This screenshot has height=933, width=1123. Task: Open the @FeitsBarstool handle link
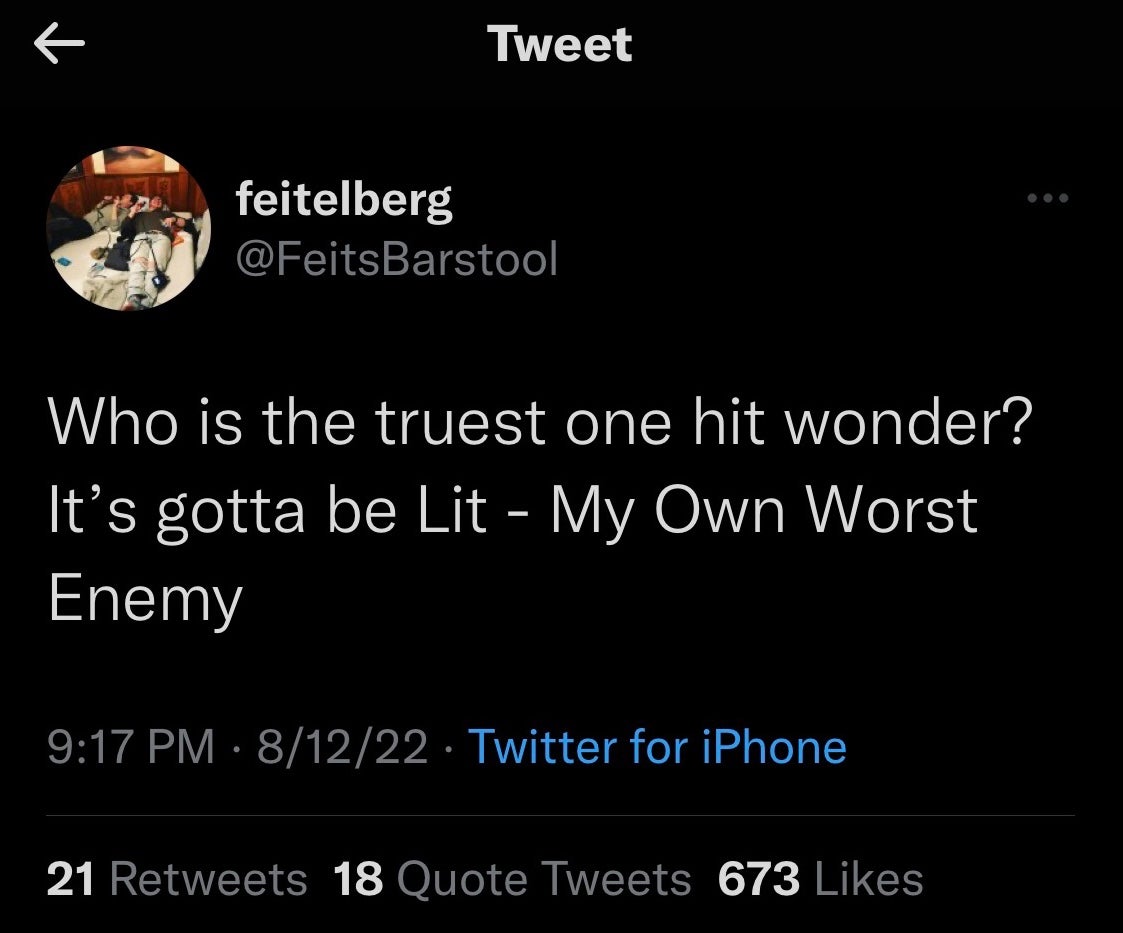pos(395,259)
